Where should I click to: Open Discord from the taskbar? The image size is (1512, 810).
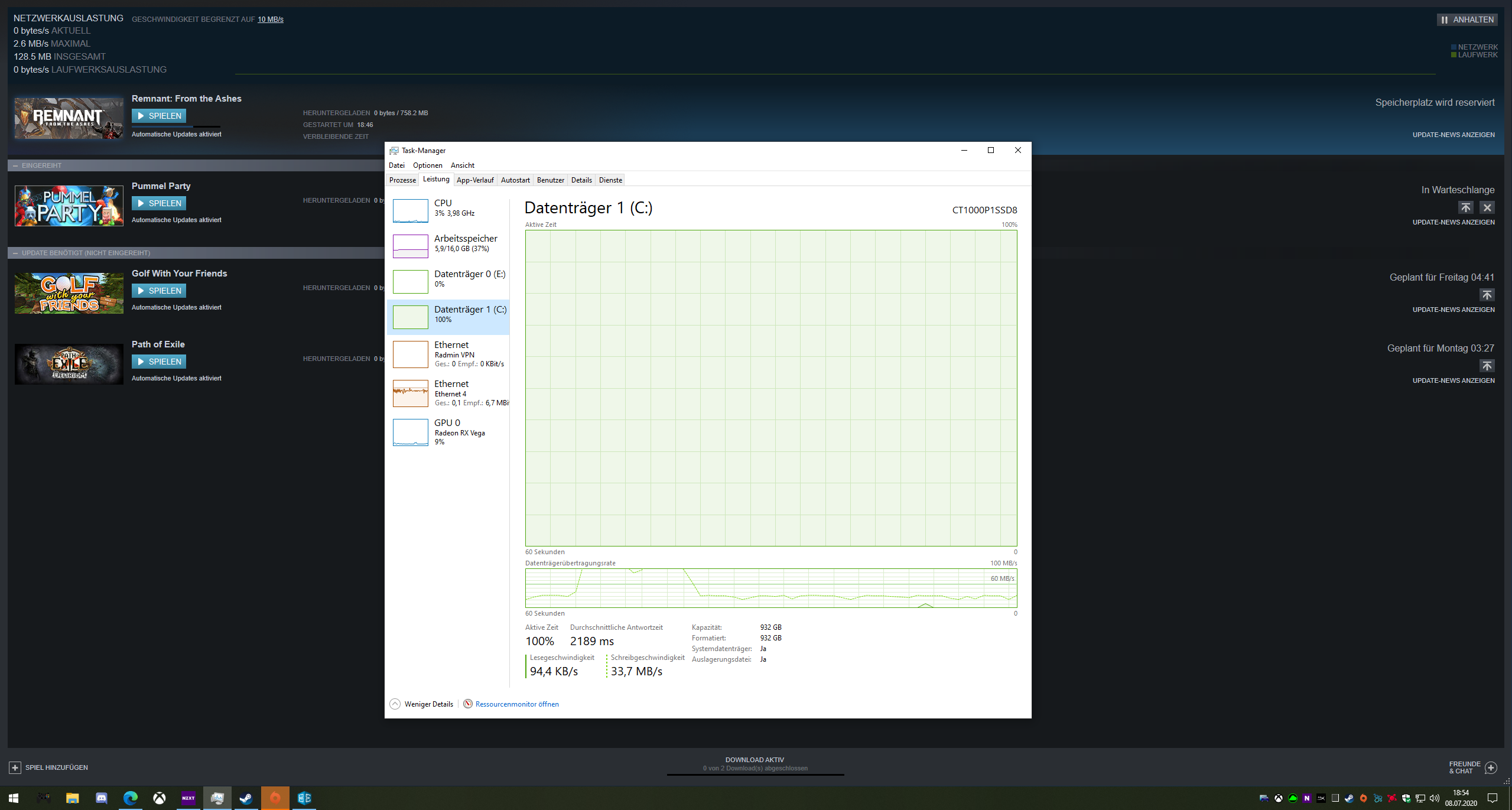click(101, 798)
